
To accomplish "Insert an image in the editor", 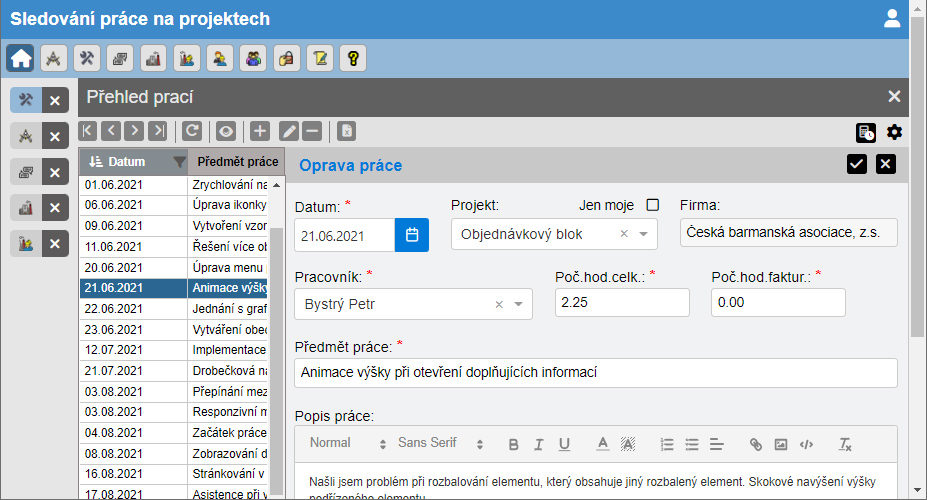I will click(781, 444).
